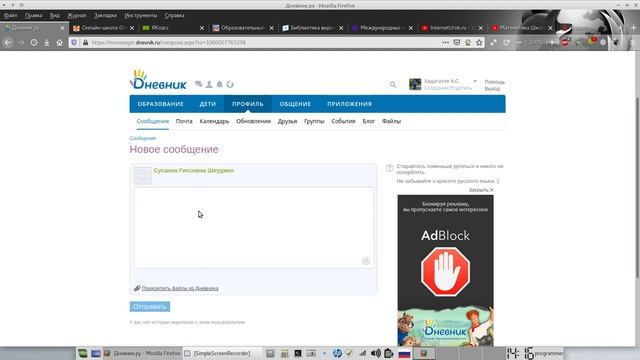Open the history clock icon in Firefox toolbar
This screenshot has height=360, width=640.
[34, 42]
